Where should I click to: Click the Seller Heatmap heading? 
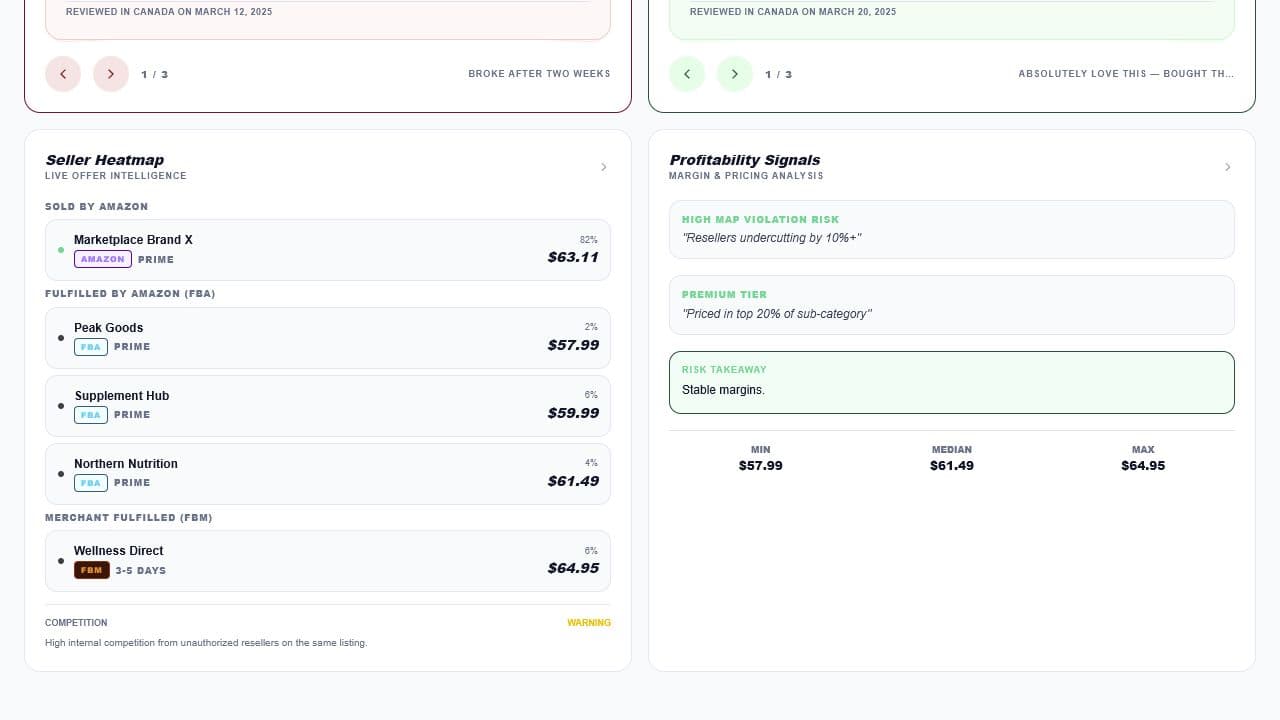coord(105,160)
